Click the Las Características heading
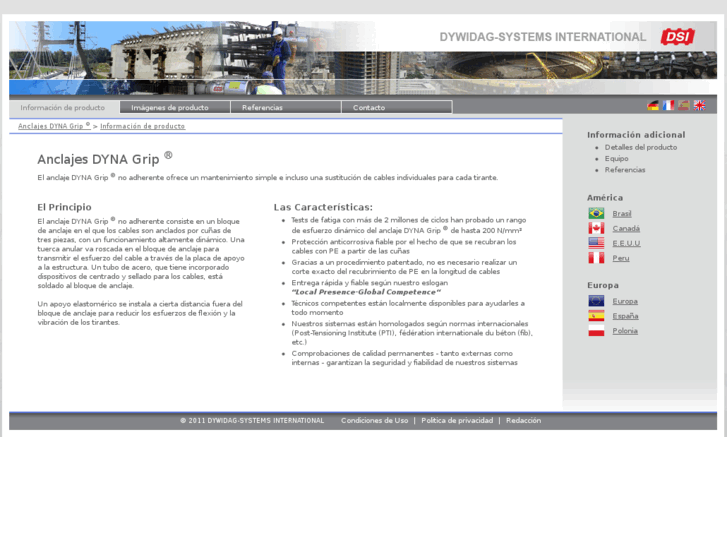 coord(323,207)
